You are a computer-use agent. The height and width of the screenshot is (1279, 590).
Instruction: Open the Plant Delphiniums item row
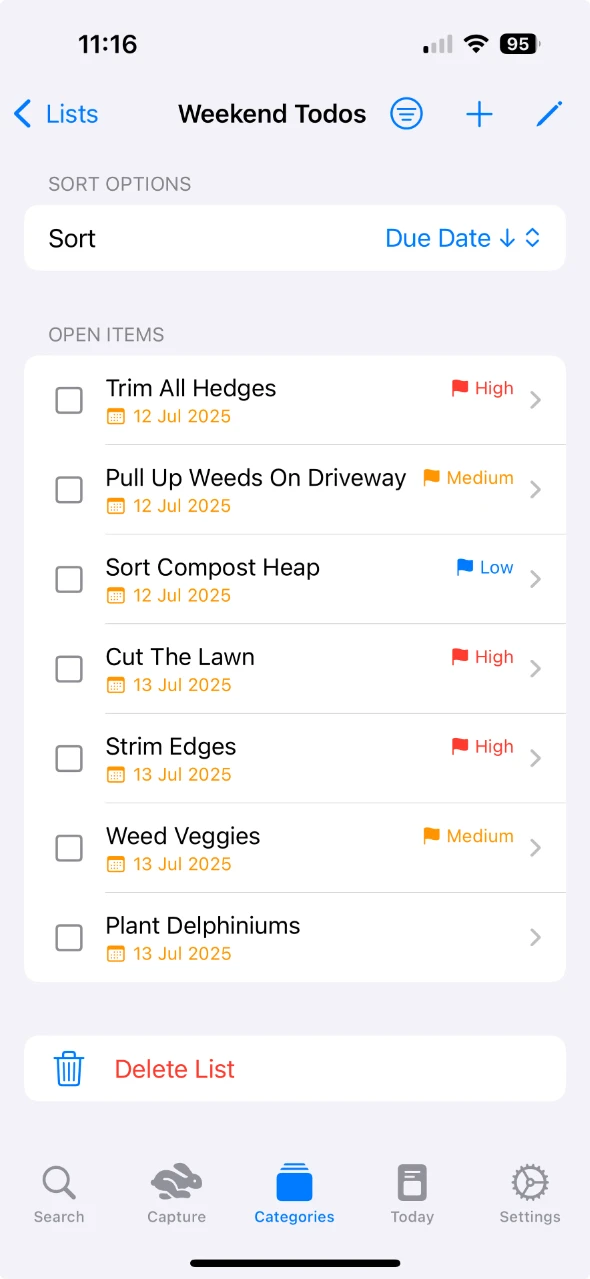[x=295, y=938]
